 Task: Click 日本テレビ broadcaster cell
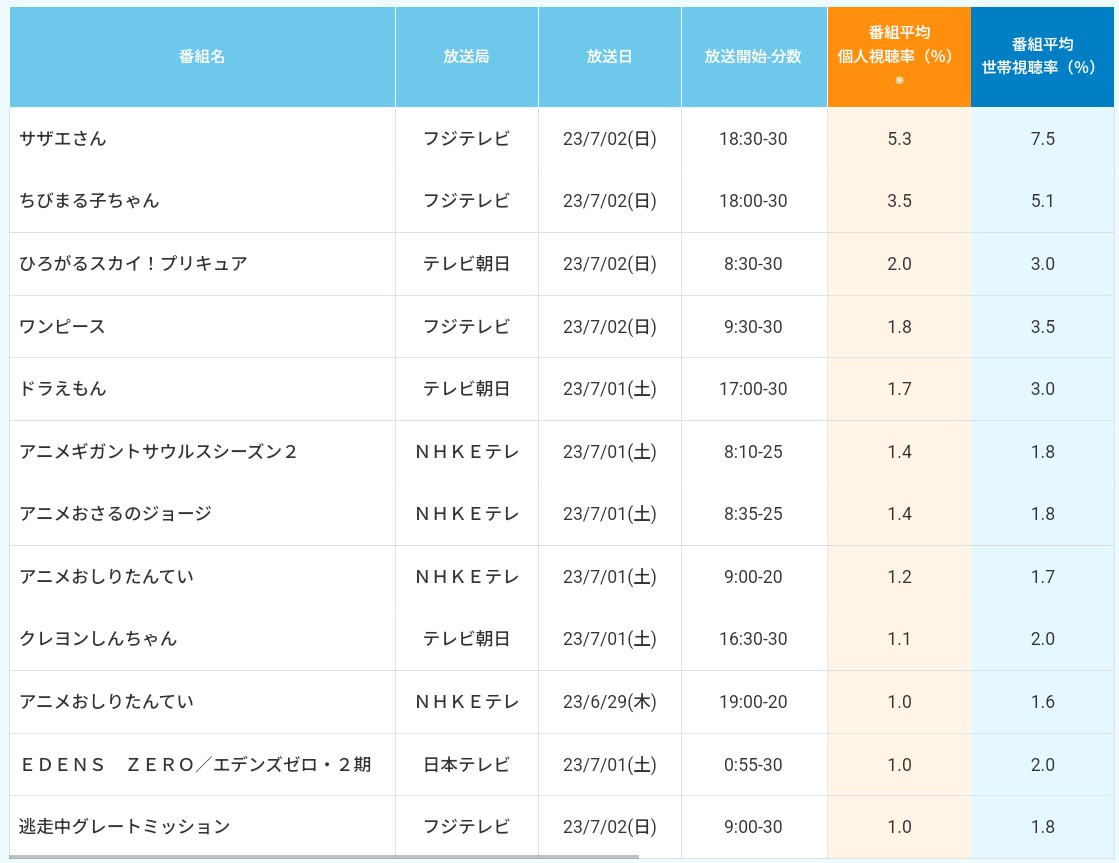pos(467,764)
